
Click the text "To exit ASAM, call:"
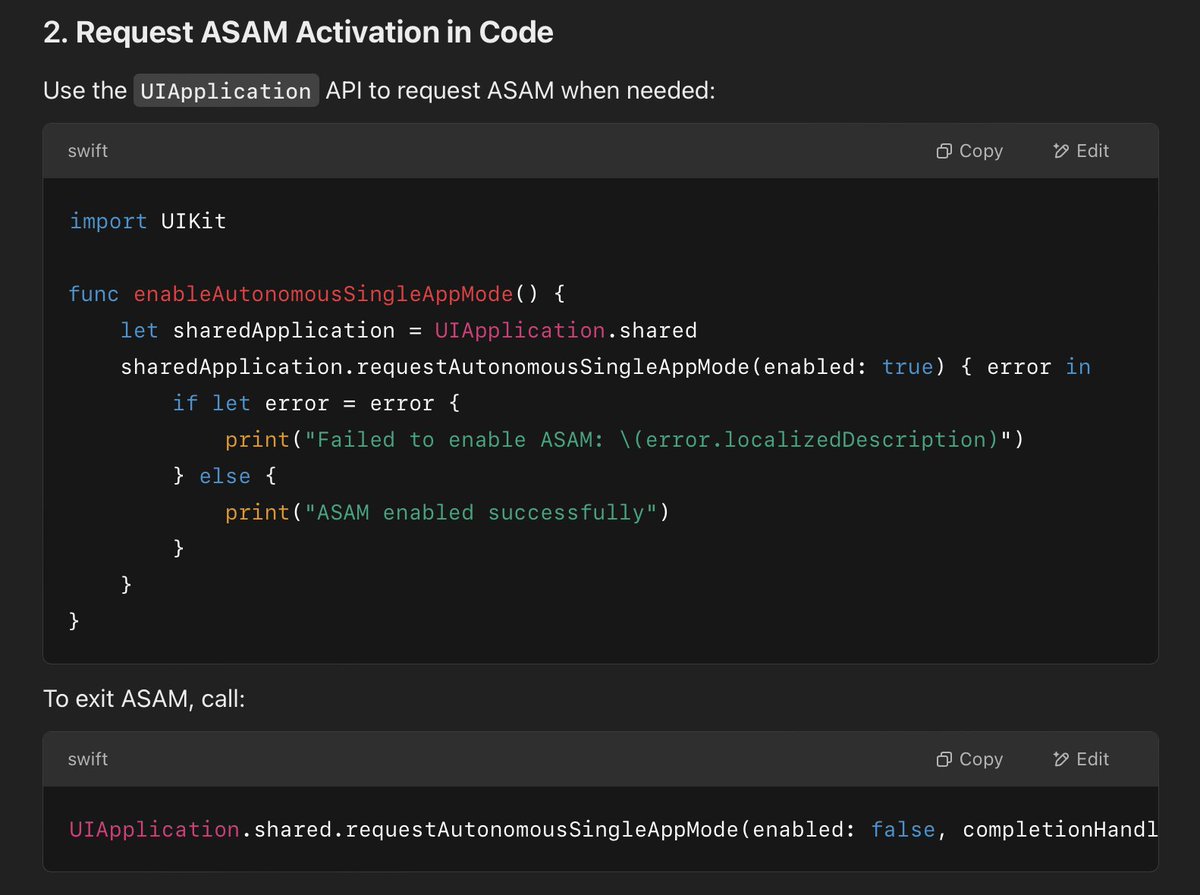[144, 698]
